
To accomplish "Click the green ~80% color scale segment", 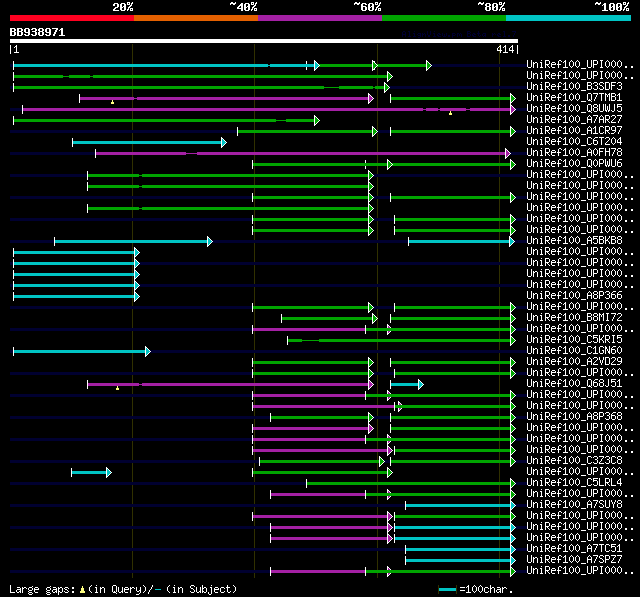I will click(x=444, y=18).
